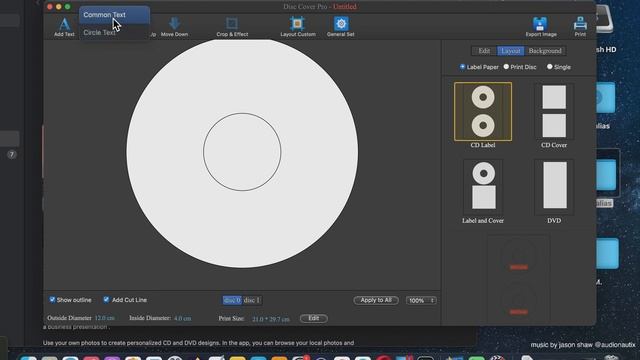Open the Layout Custom tool

coord(298,27)
